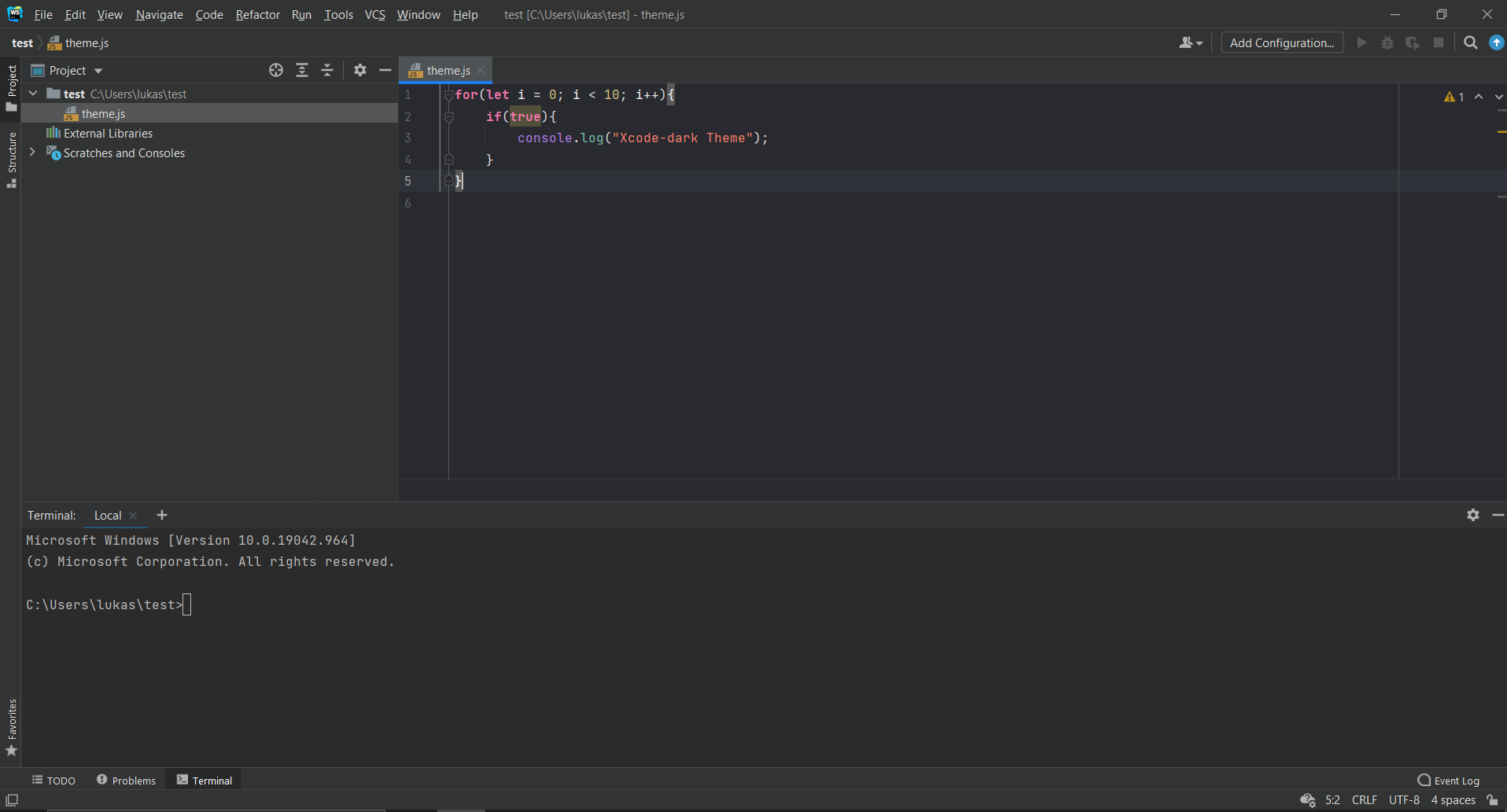
Task: Open Terminal settings gear icon
Action: (x=1472, y=515)
